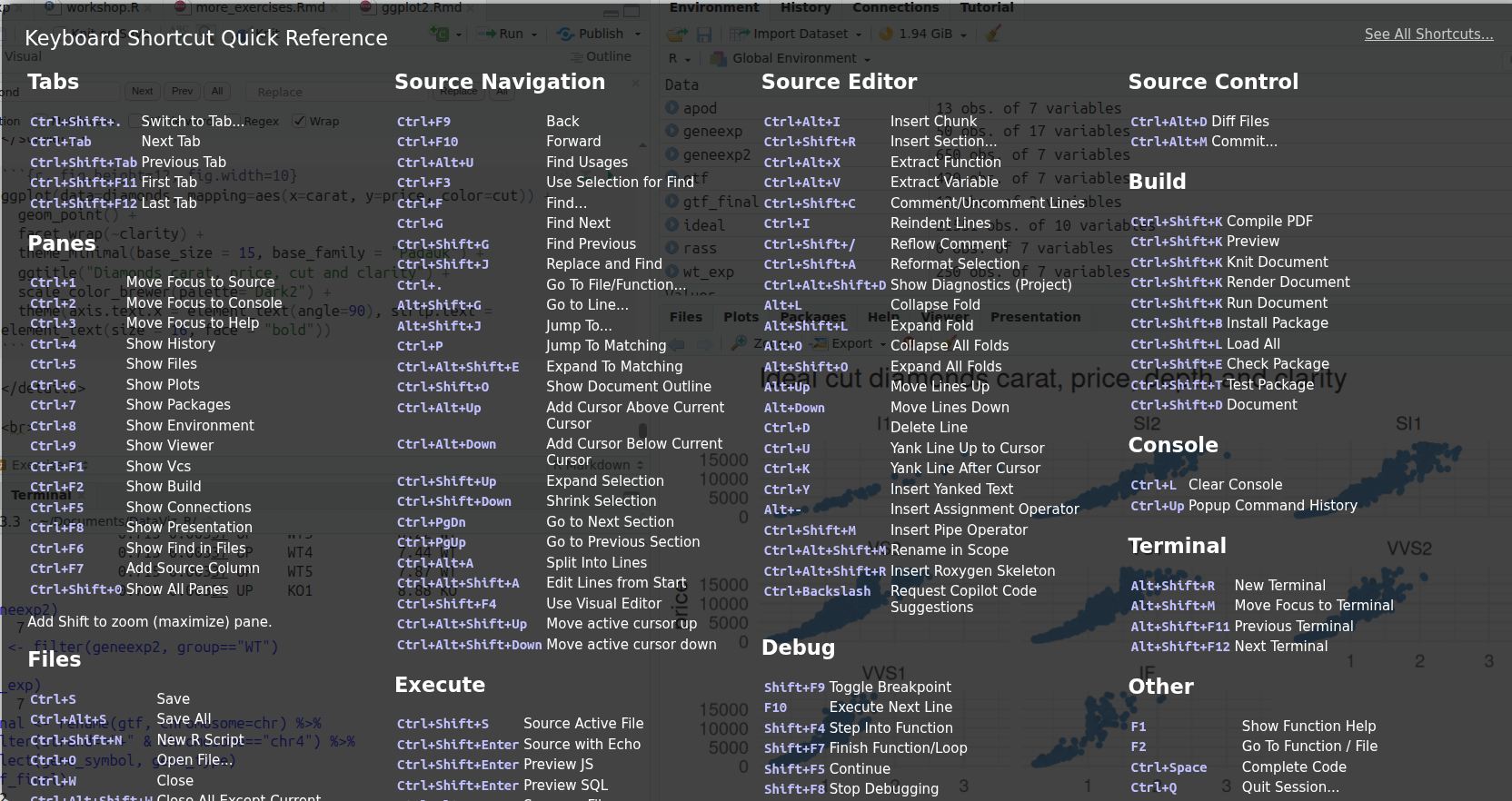Toggle the Outline pane button
The height and width of the screenshot is (801, 1512).
coord(601,56)
